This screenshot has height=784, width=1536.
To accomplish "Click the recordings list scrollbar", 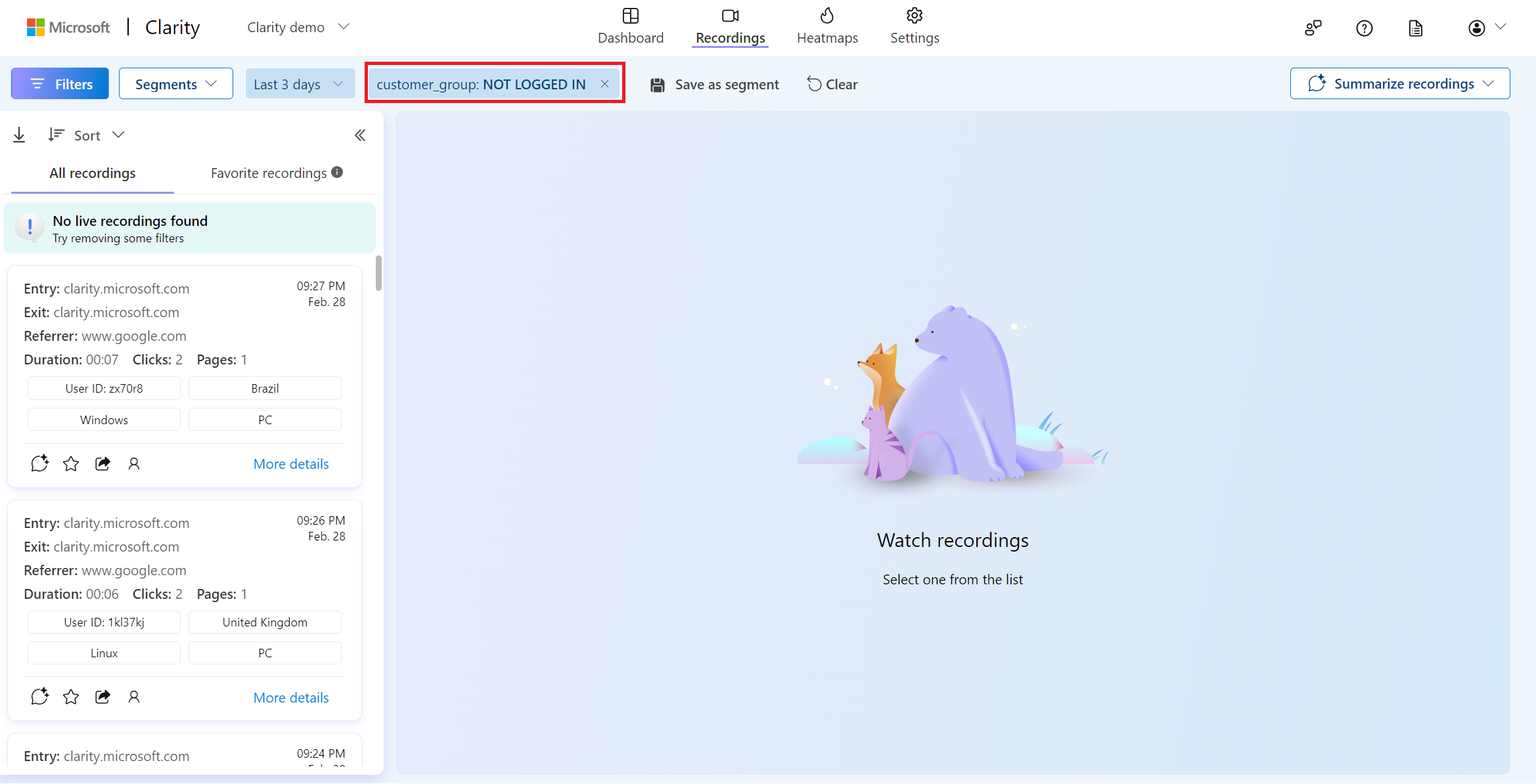I will (378, 272).
